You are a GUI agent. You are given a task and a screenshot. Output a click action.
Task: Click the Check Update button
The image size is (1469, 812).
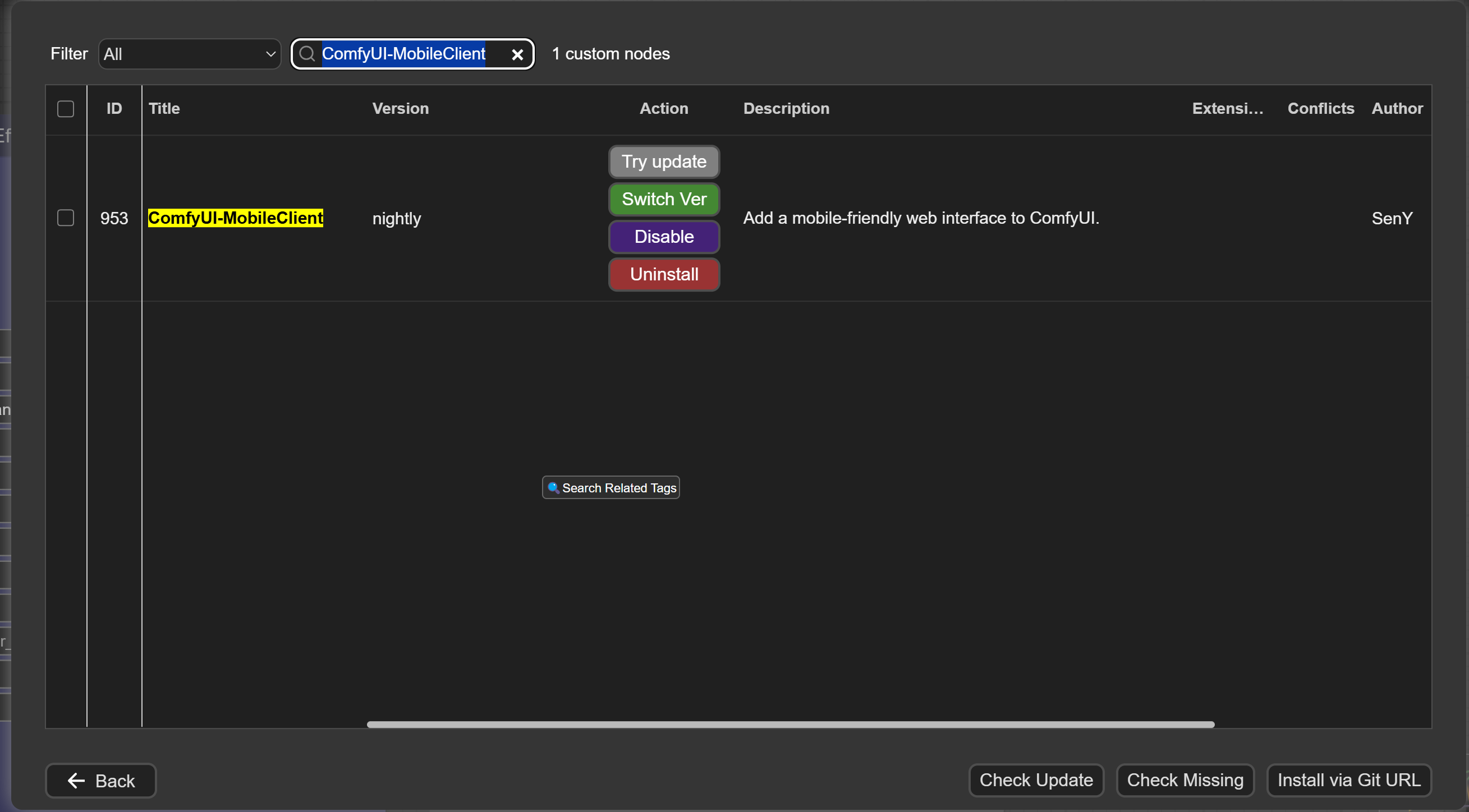point(1036,779)
